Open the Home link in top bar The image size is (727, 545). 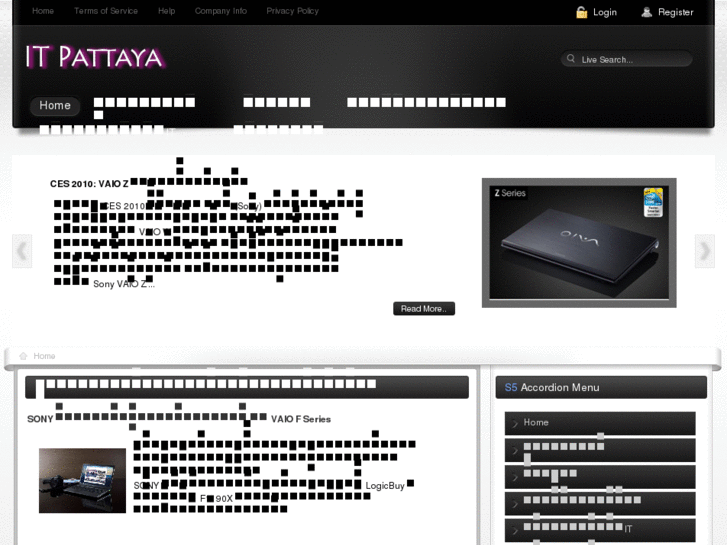click(43, 11)
